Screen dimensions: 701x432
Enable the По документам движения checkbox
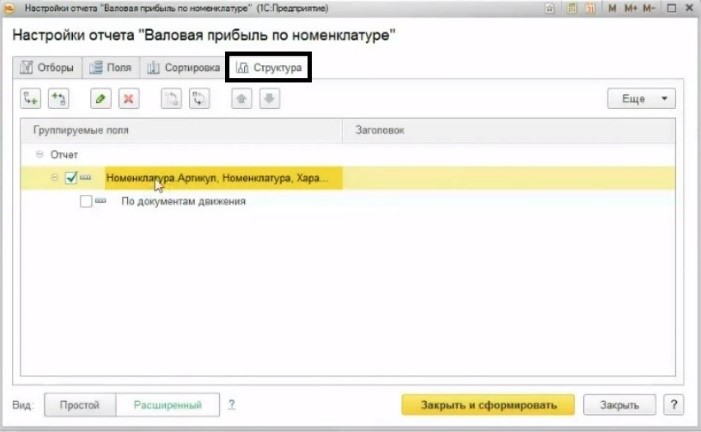point(86,201)
